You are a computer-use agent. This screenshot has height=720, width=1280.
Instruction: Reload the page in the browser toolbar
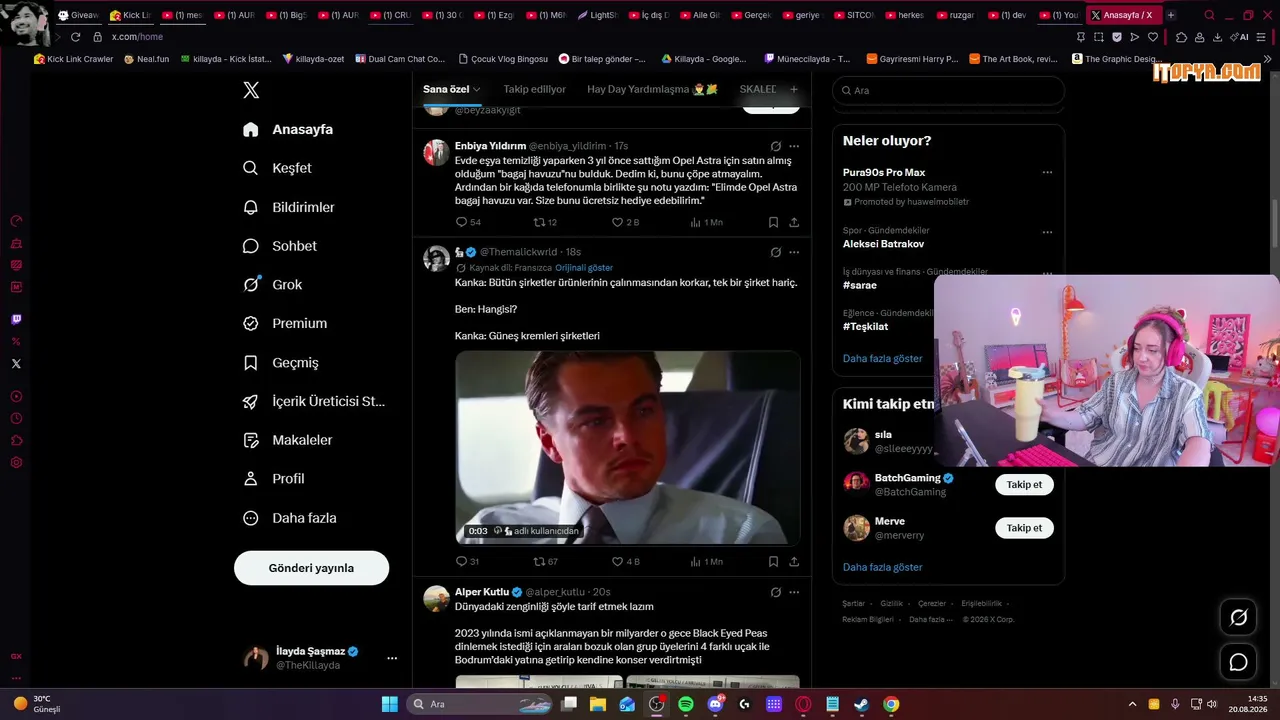(75, 37)
